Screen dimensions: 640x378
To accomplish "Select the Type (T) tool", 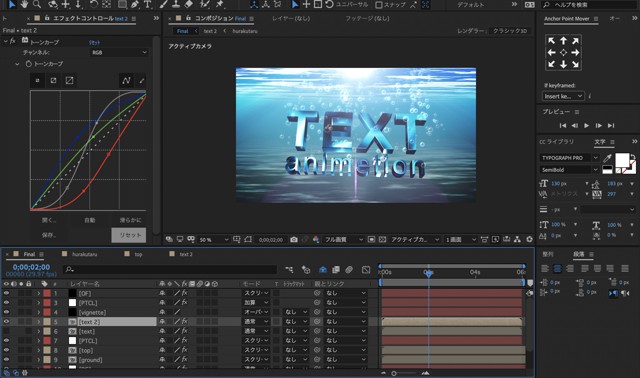I will 147,4.
